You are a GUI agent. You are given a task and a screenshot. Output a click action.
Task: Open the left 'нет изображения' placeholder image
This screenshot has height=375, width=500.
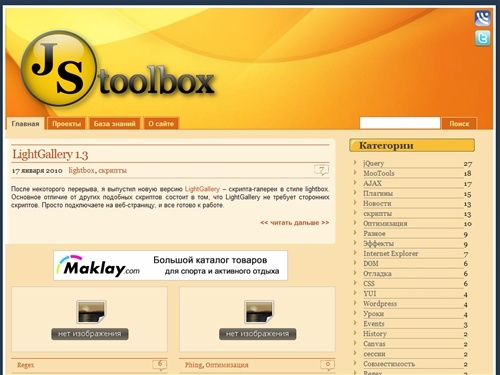point(90,320)
